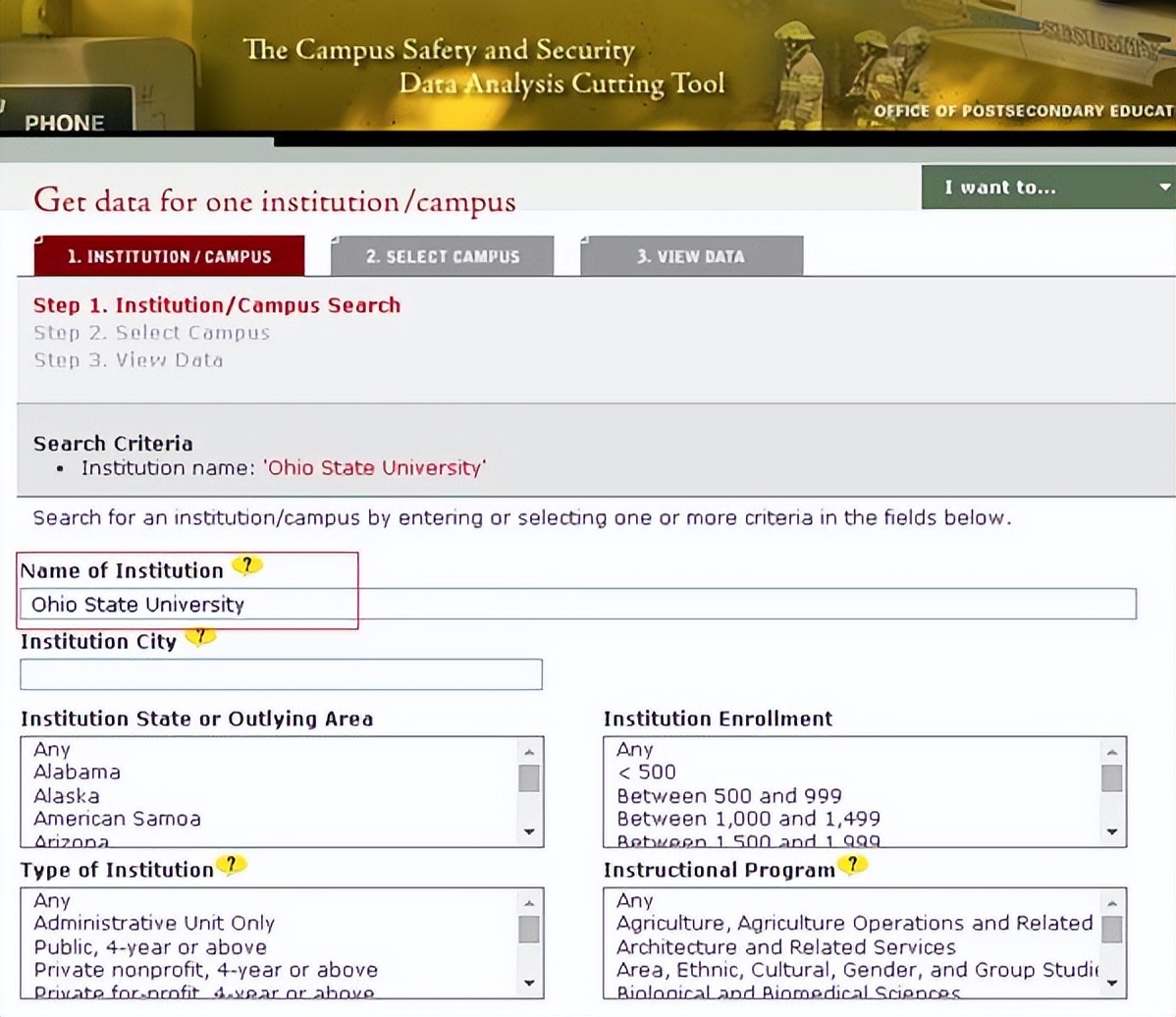Click 'Step 1. Institution/Campus Search' text
The width and height of the screenshot is (1176, 1017).
(x=217, y=305)
